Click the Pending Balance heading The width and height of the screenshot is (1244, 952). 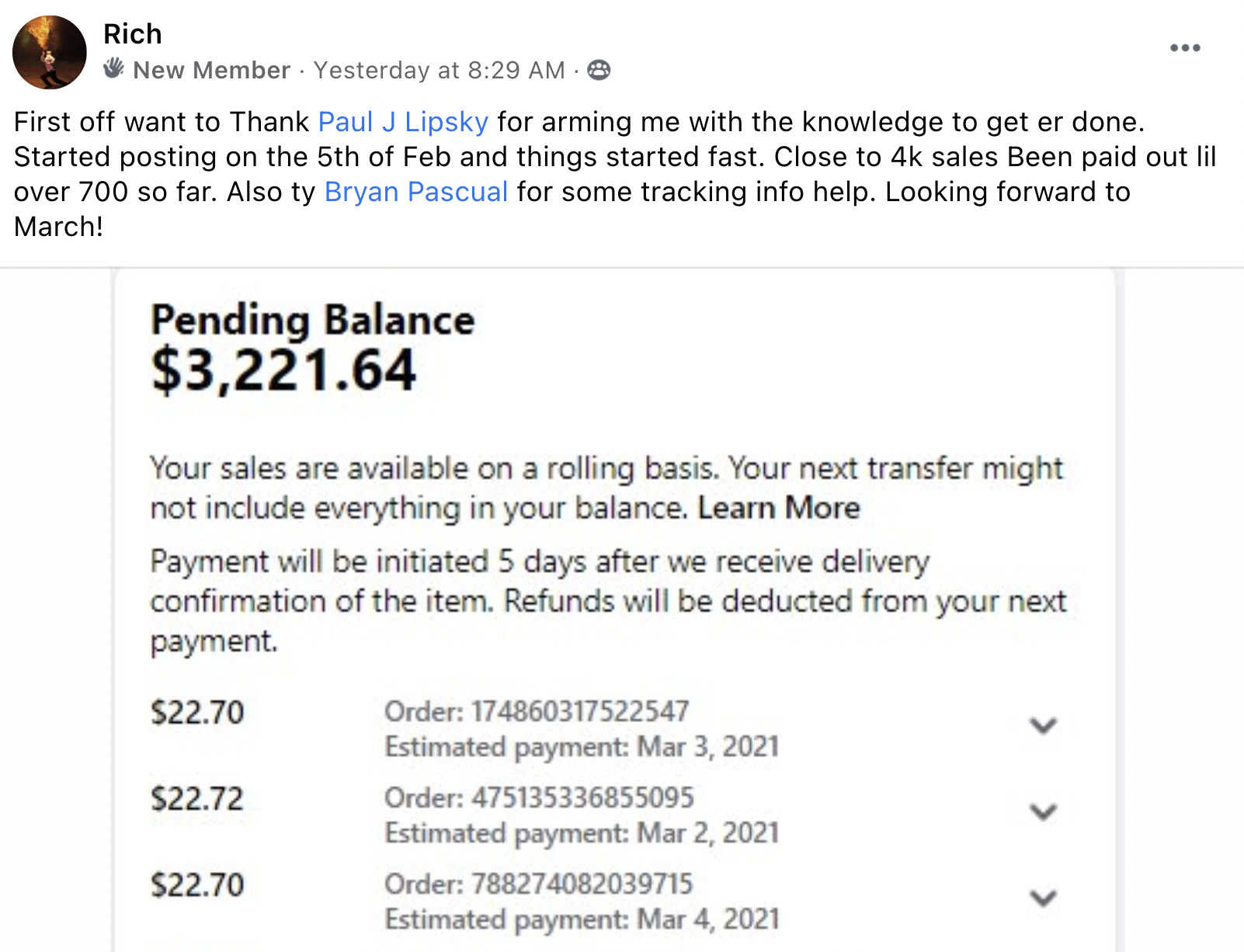tap(313, 320)
